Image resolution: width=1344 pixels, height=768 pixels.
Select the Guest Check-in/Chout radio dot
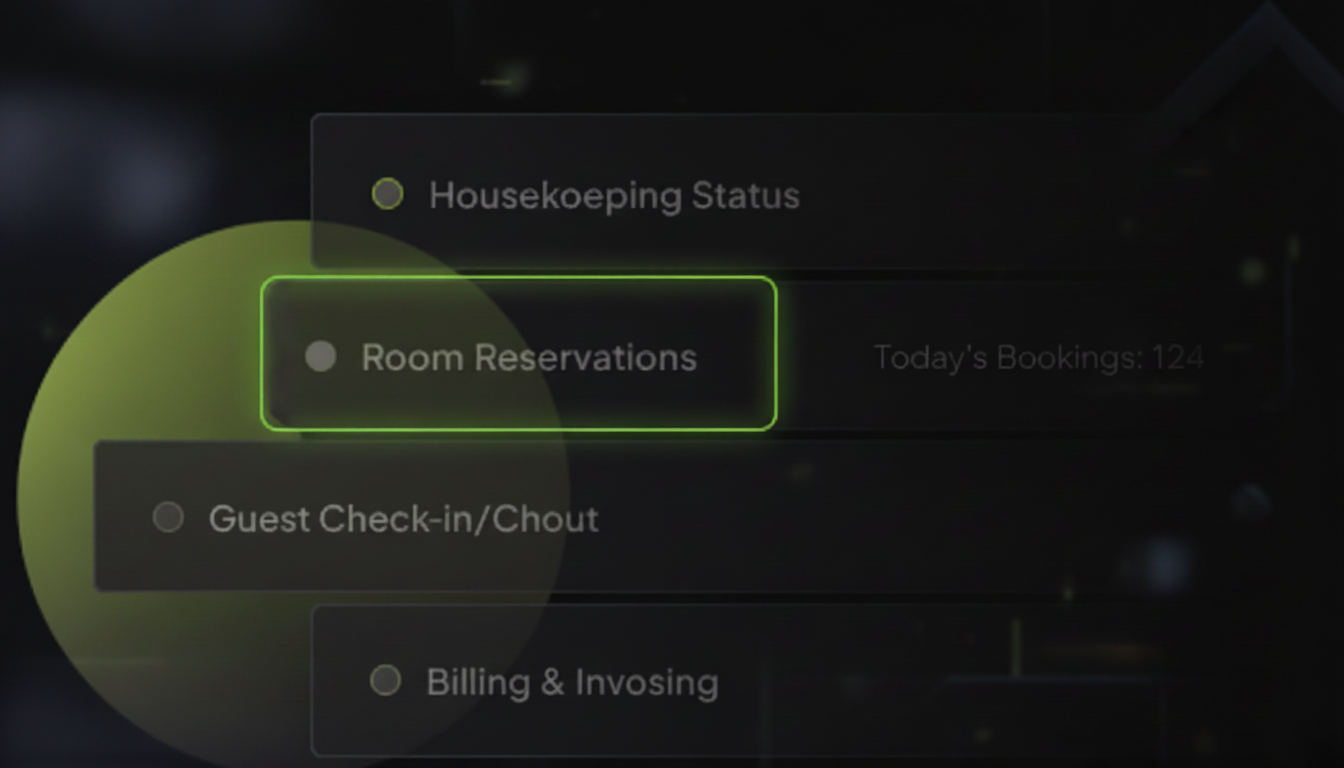click(168, 517)
